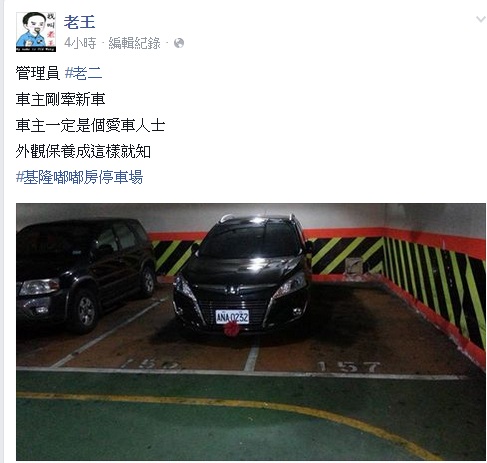Click the text line 車主一定是個愛車人士
The height and width of the screenshot is (463, 487).
(90, 125)
